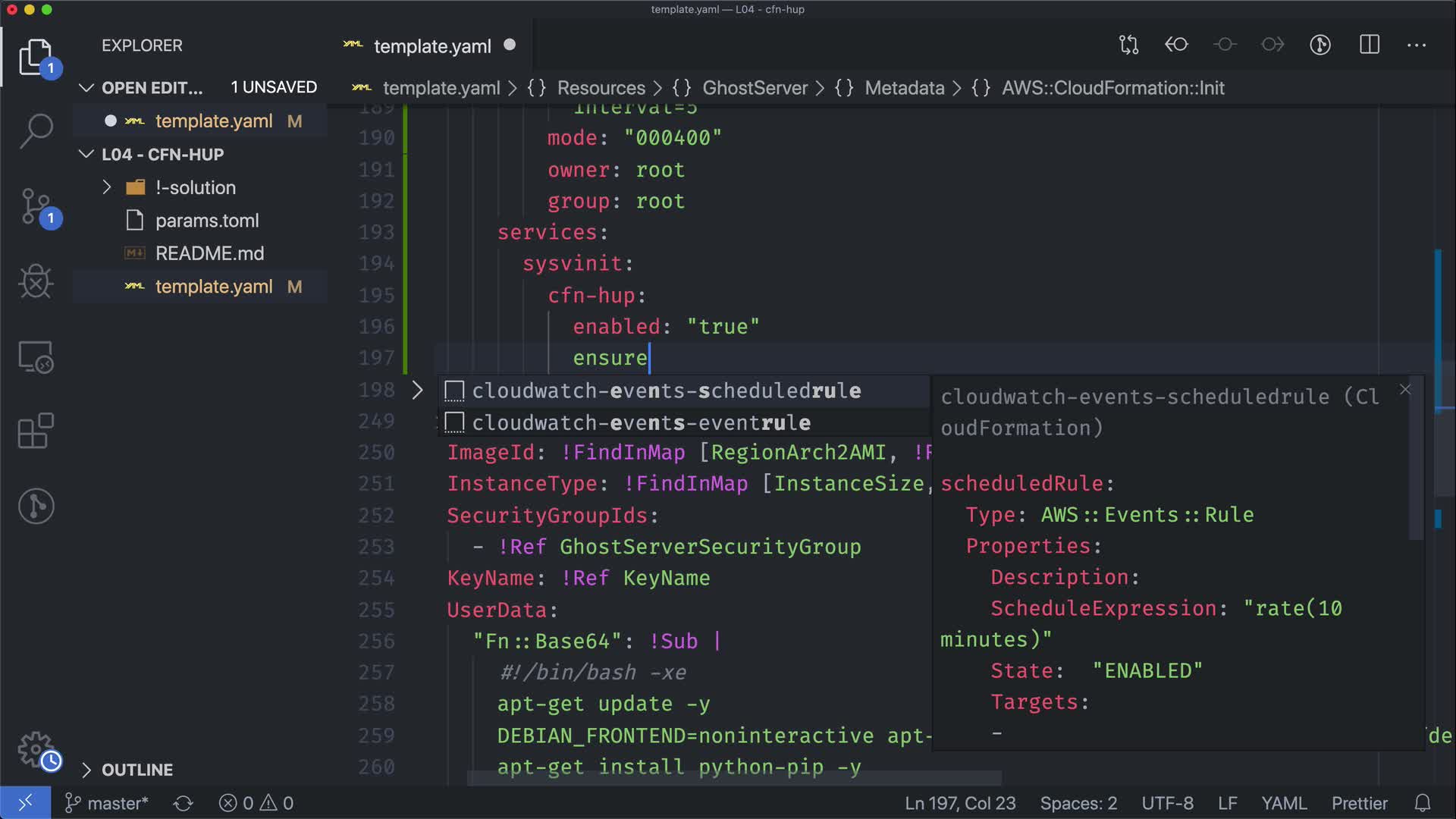
Task: Open the Source Control view
Action: point(36,206)
